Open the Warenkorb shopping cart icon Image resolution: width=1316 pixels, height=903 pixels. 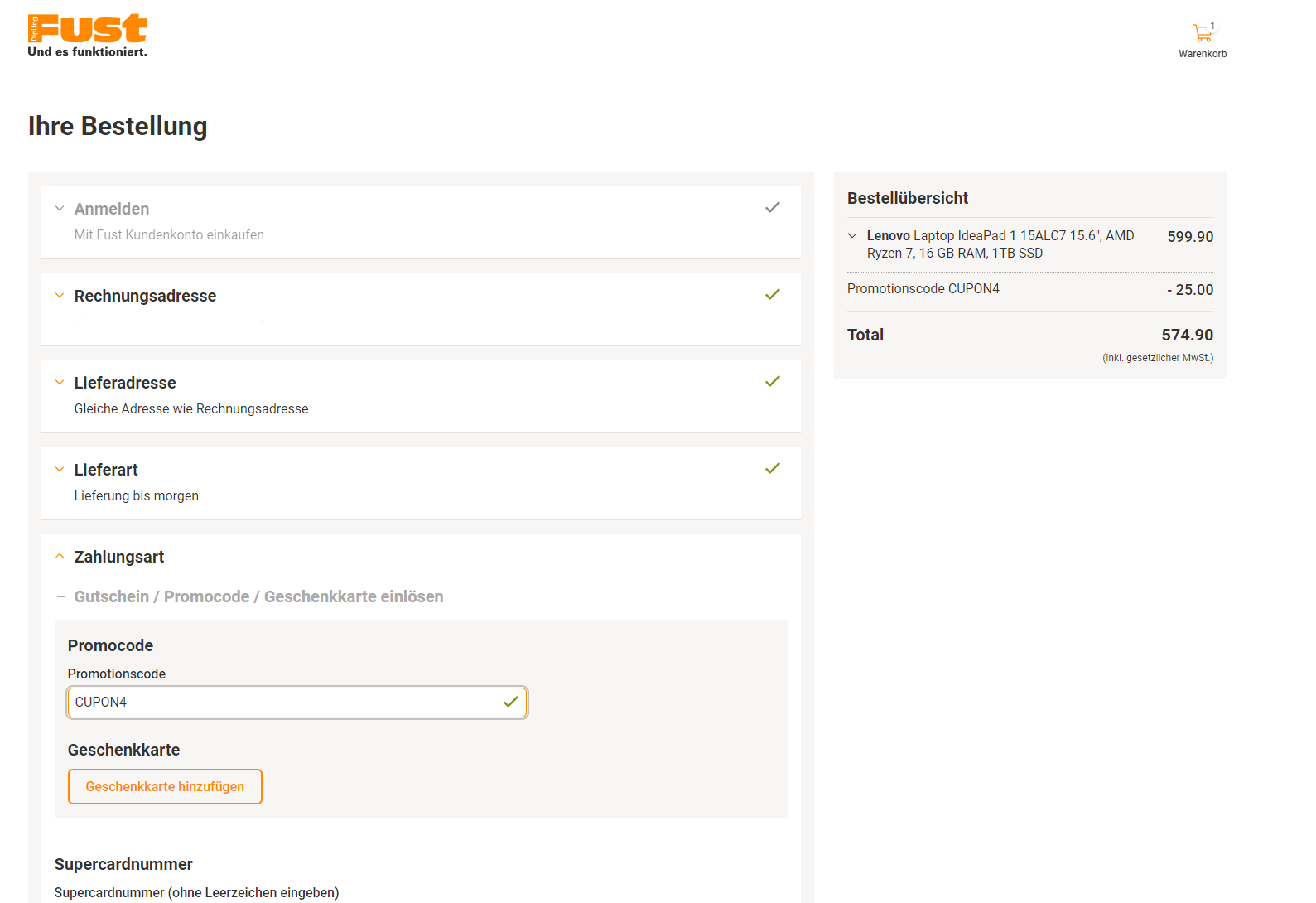click(1202, 34)
